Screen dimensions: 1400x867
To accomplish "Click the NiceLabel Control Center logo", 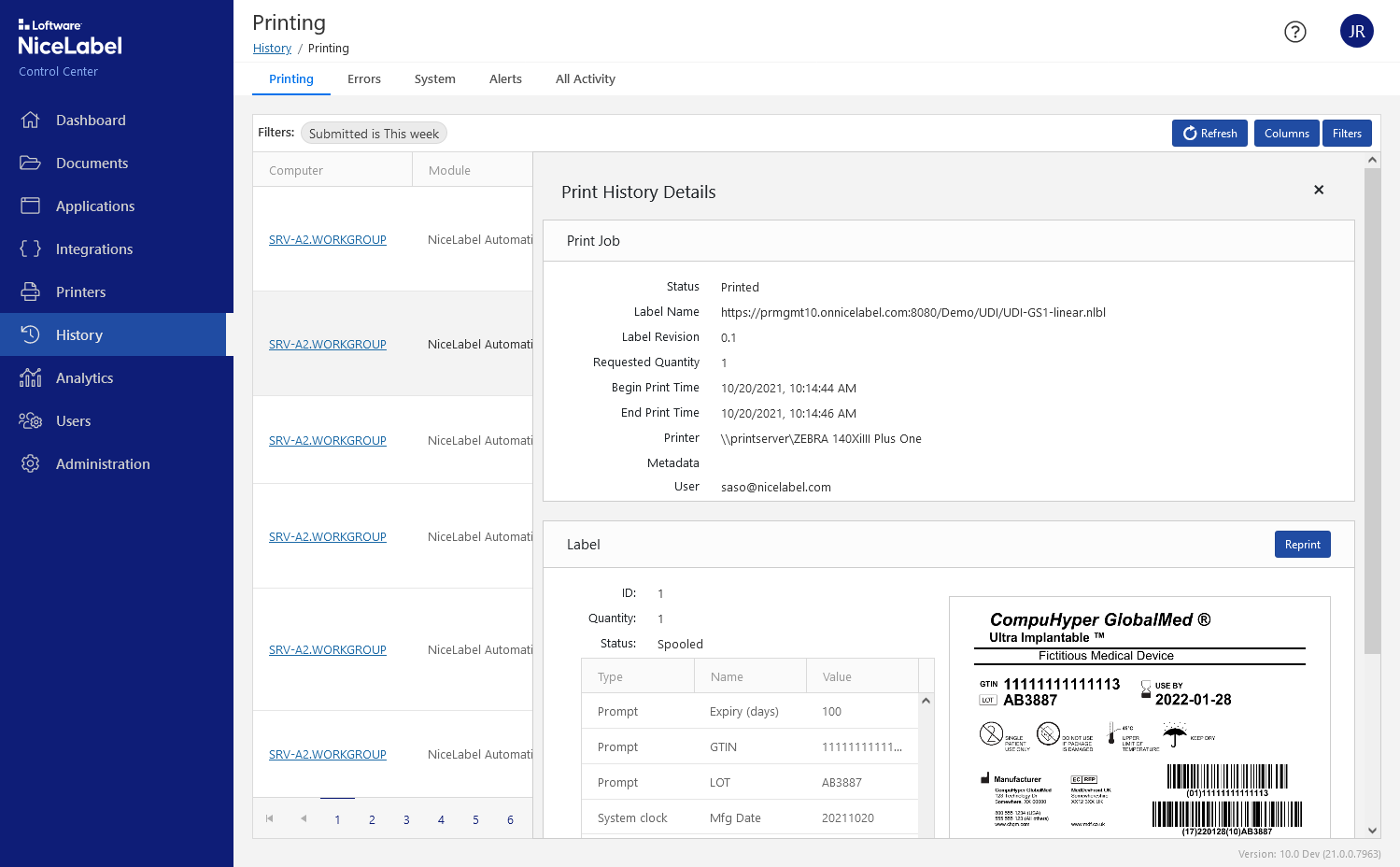I will tap(70, 47).
